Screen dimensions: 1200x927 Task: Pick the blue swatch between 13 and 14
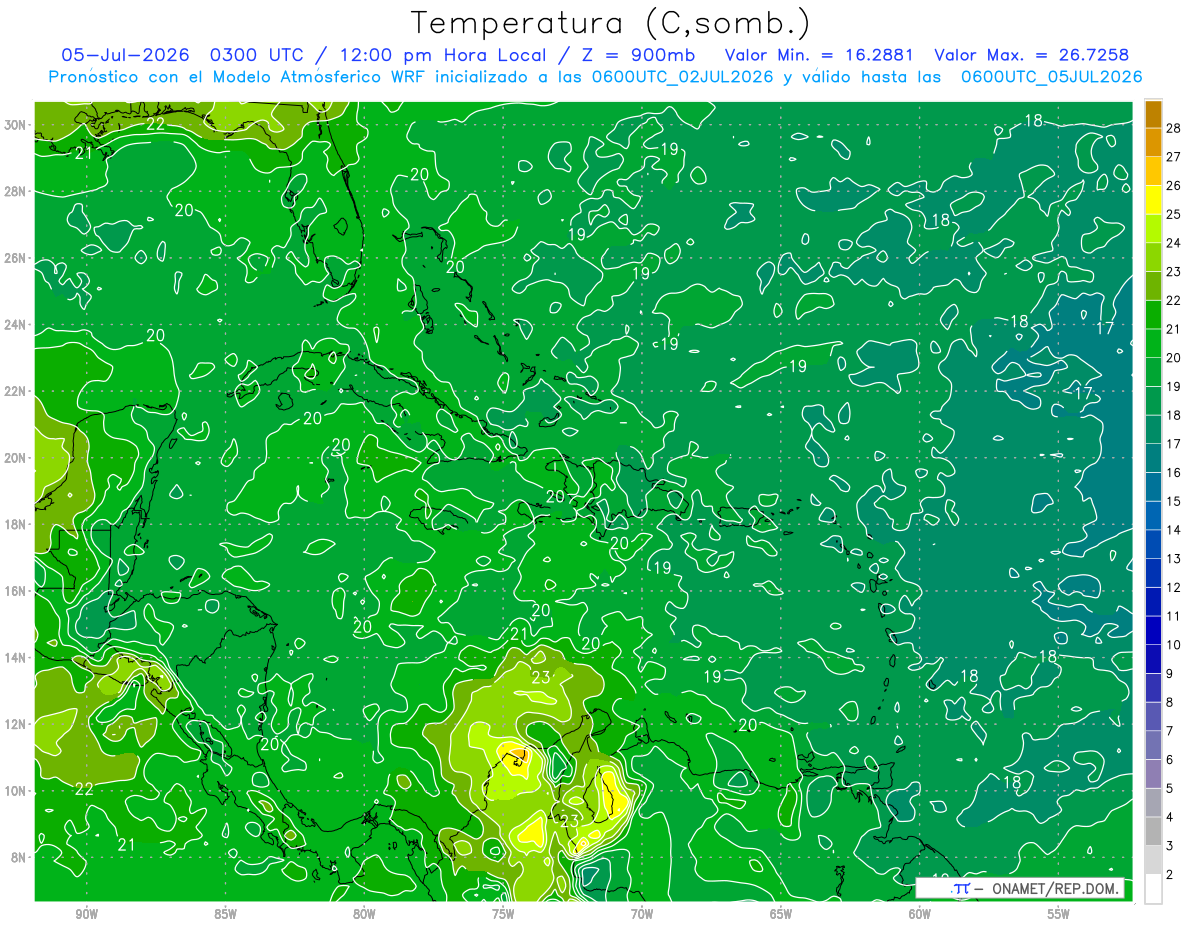(x=1153, y=544)
